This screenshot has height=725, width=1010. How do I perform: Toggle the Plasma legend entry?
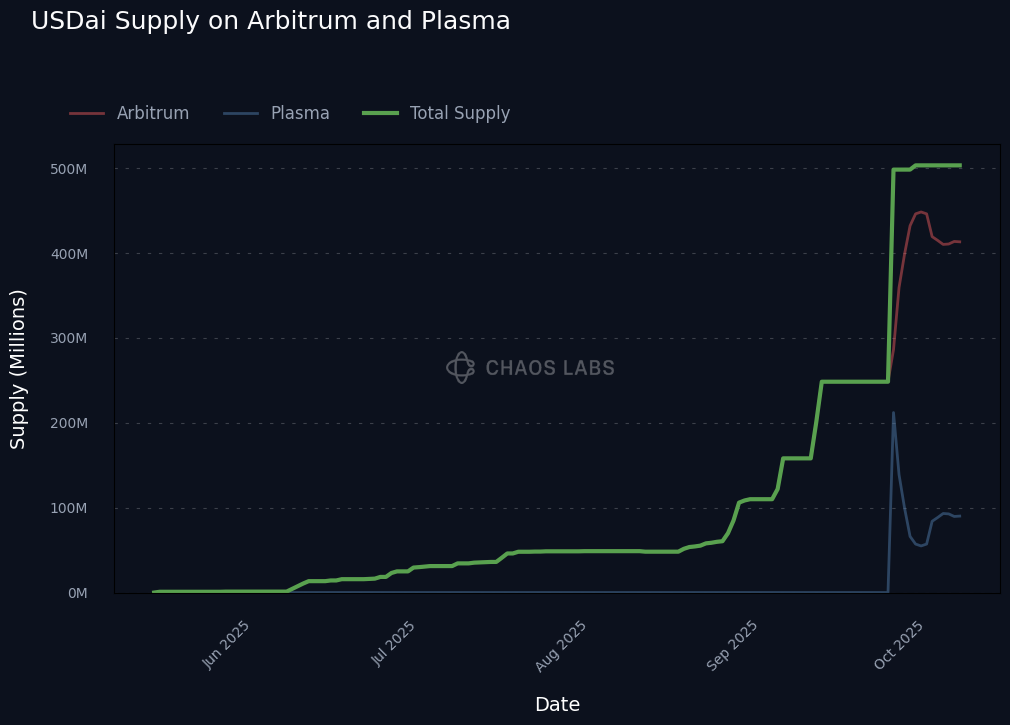coord(299,114)
